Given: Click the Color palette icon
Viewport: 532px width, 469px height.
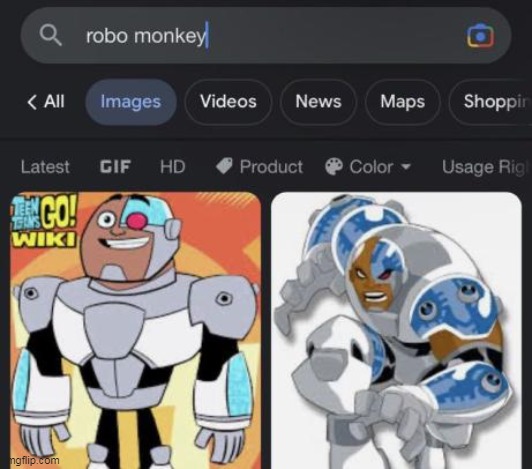Looking at the screenshot, I should click(x=334, y=167).
